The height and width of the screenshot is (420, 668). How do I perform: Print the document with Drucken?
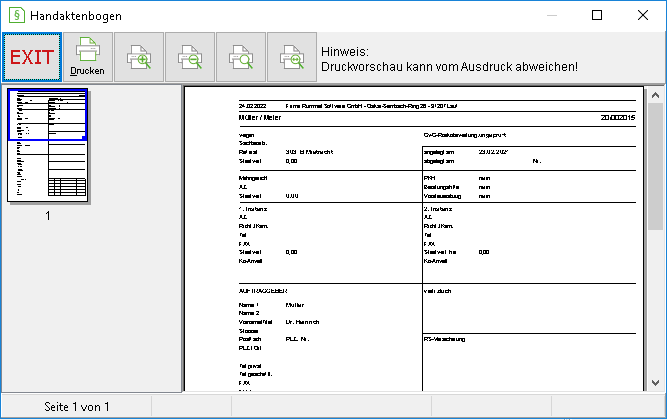[88, 57]
